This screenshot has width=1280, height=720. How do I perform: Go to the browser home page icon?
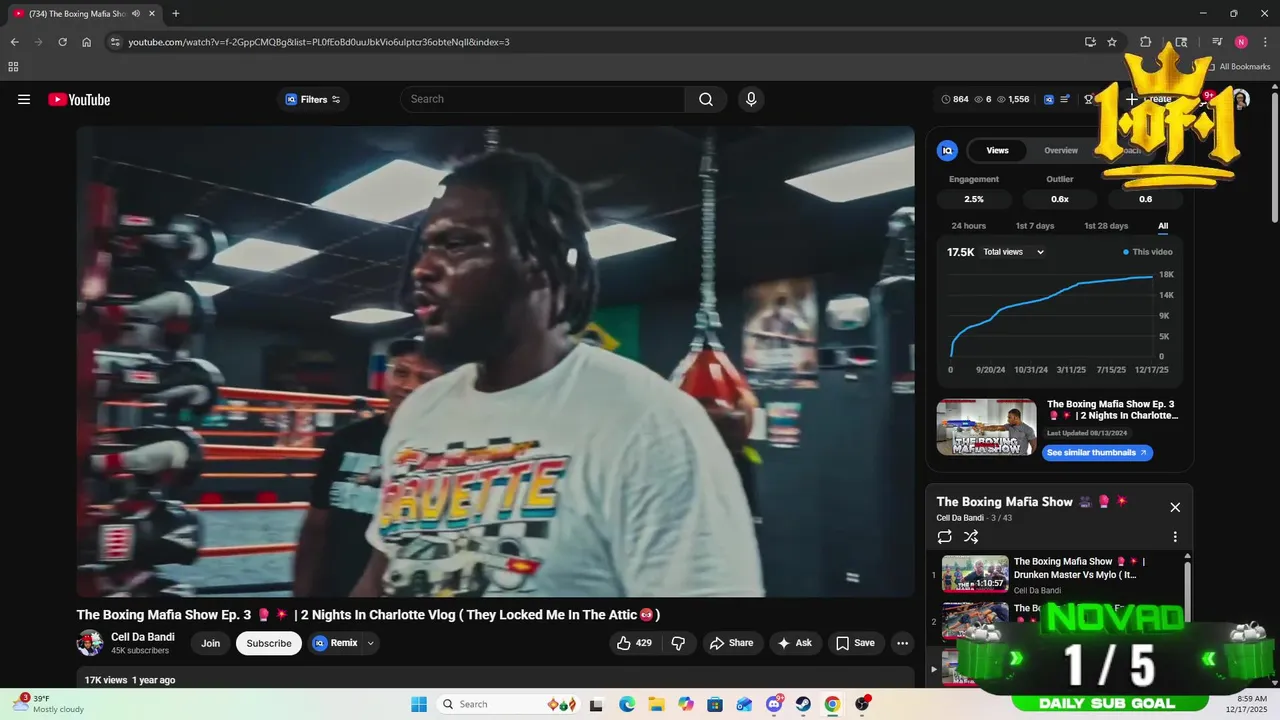coord(87,42)
